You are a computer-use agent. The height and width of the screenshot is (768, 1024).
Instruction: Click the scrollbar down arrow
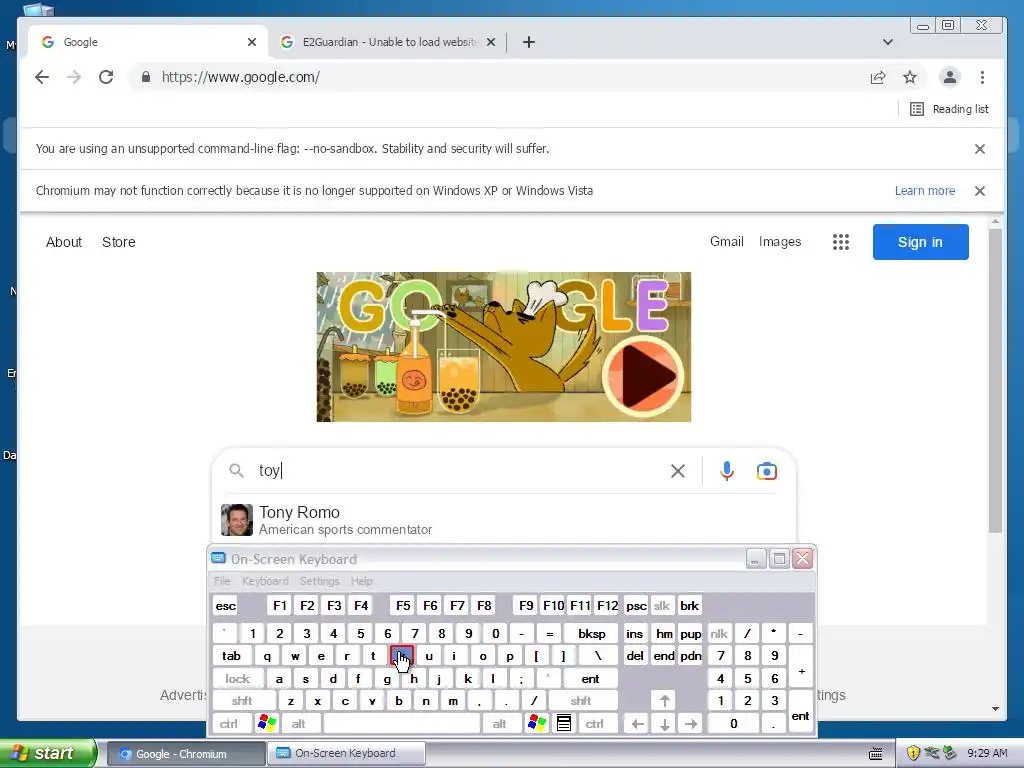(995, 709)
